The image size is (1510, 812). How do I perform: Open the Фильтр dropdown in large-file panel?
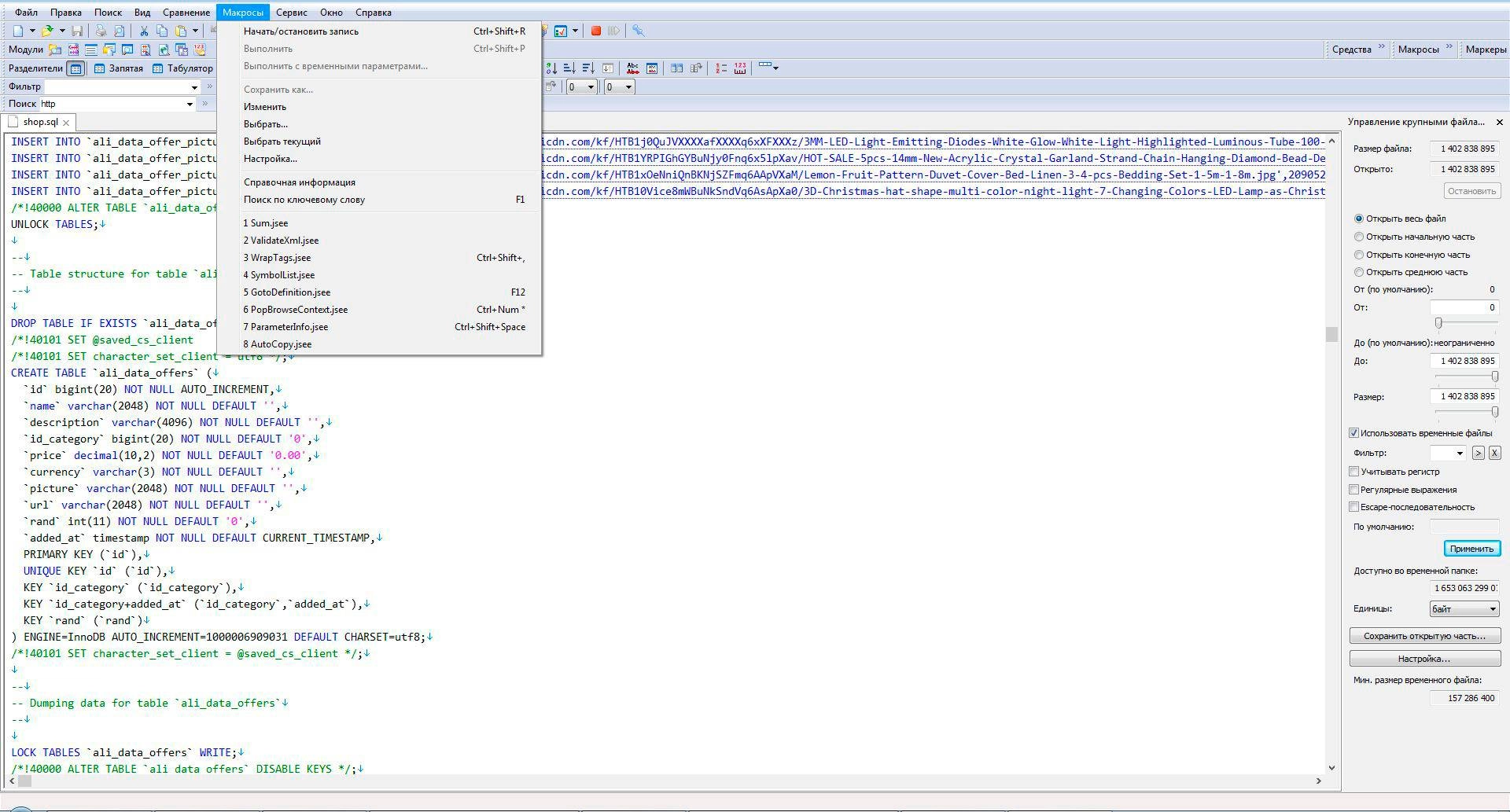(x=1460, y=454)
